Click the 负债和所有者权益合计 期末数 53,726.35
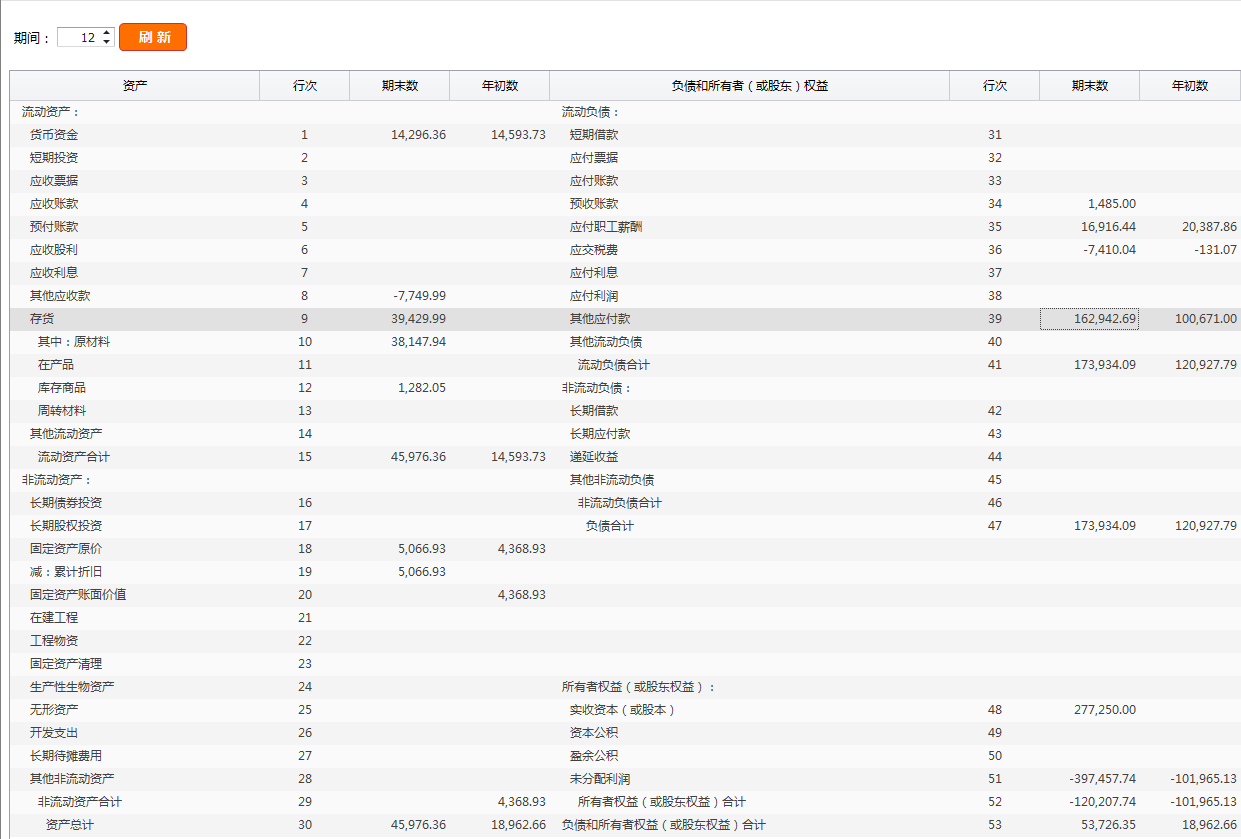 pos(1102,825)
